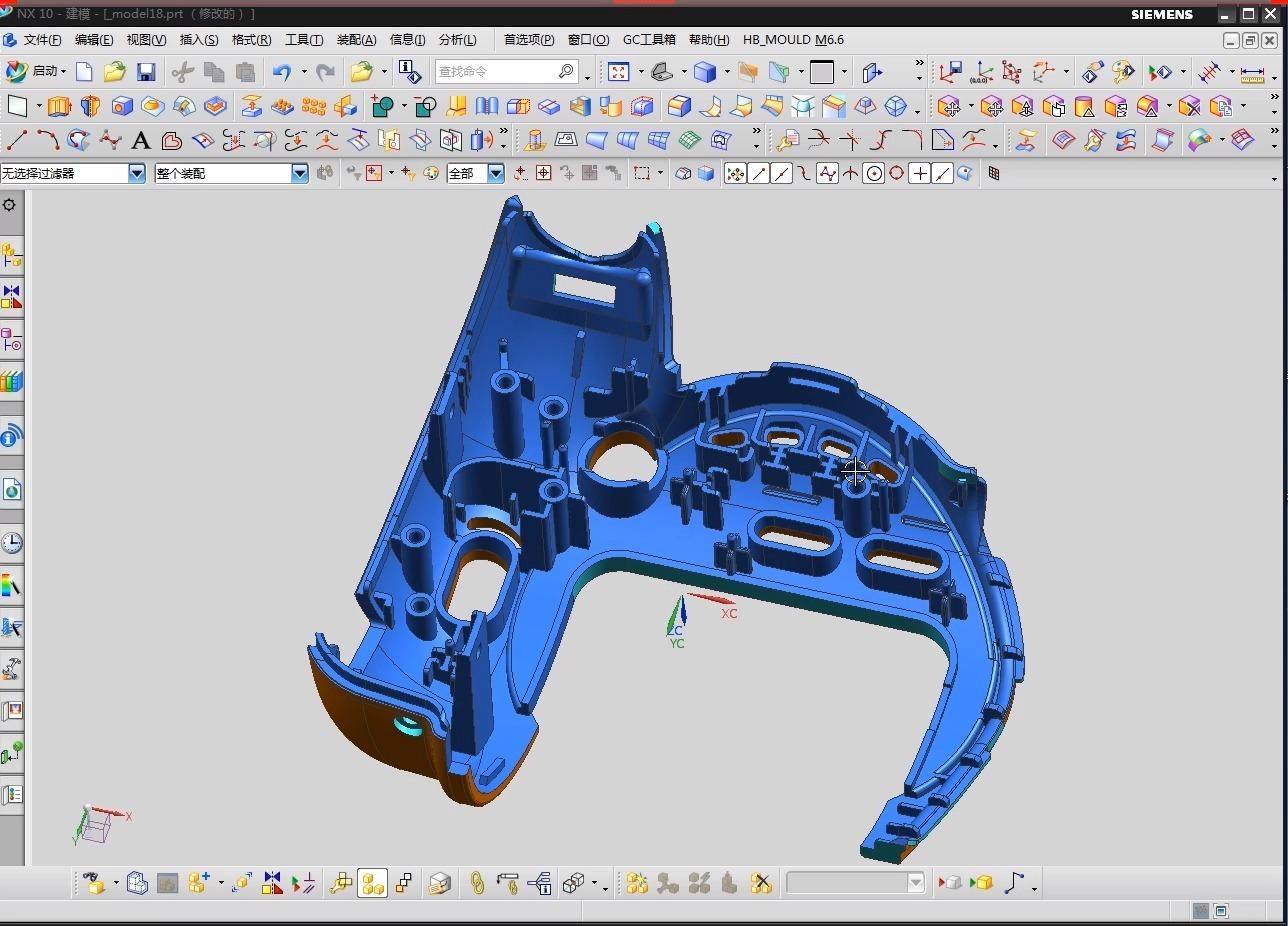Toggle the Existing Point plus snap option

tap(920, 173)
